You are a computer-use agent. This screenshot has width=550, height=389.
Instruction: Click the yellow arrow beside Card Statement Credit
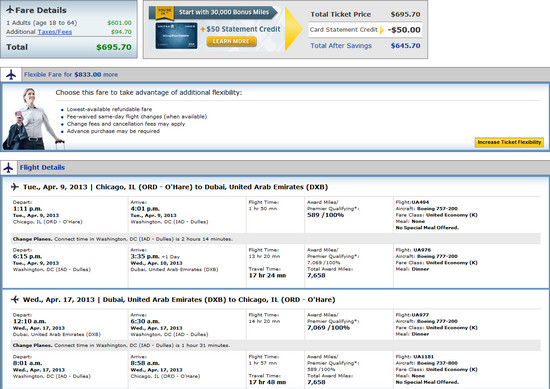382,30
